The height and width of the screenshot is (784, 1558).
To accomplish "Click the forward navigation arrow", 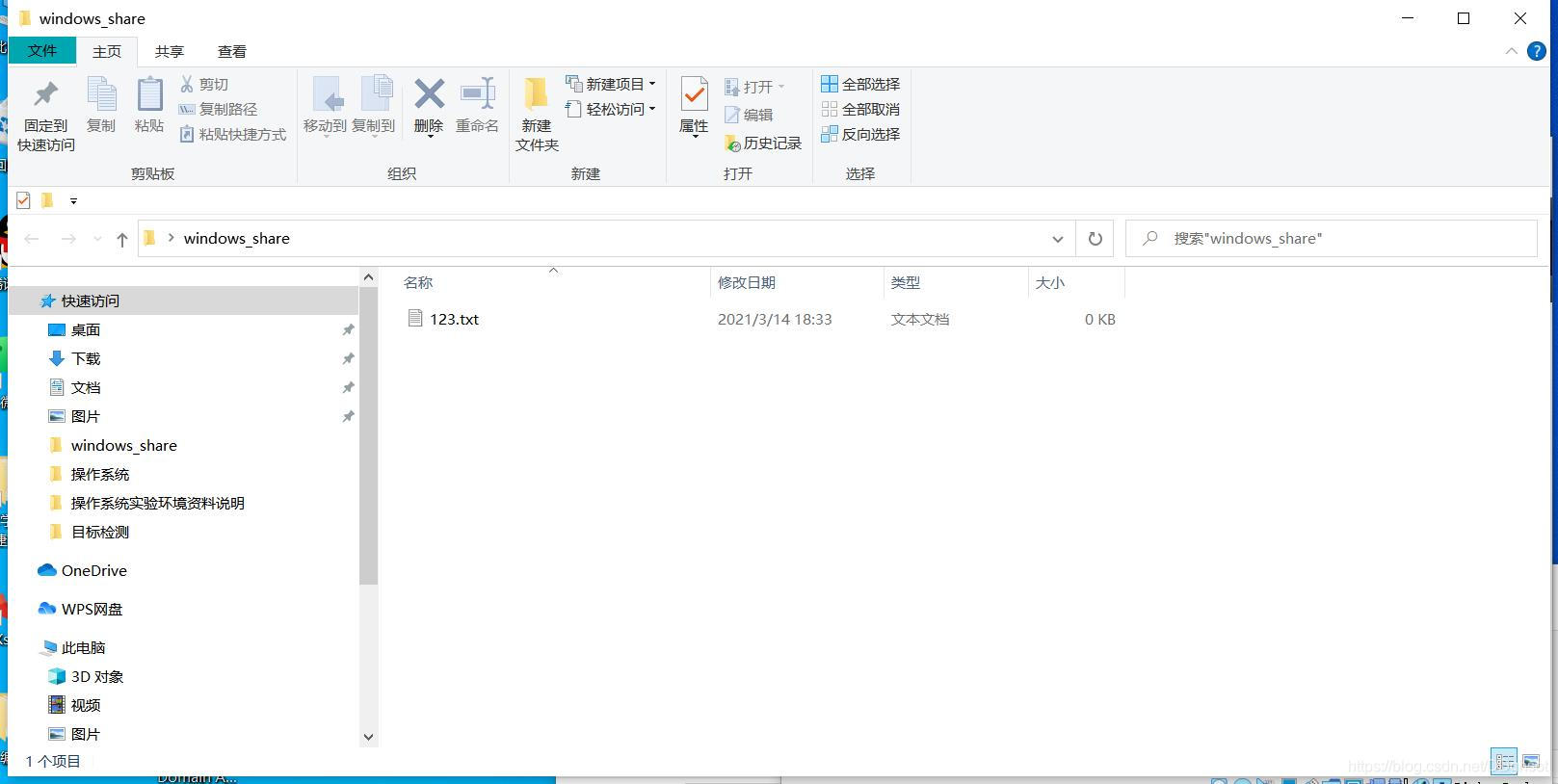I will tap(68, 239).
